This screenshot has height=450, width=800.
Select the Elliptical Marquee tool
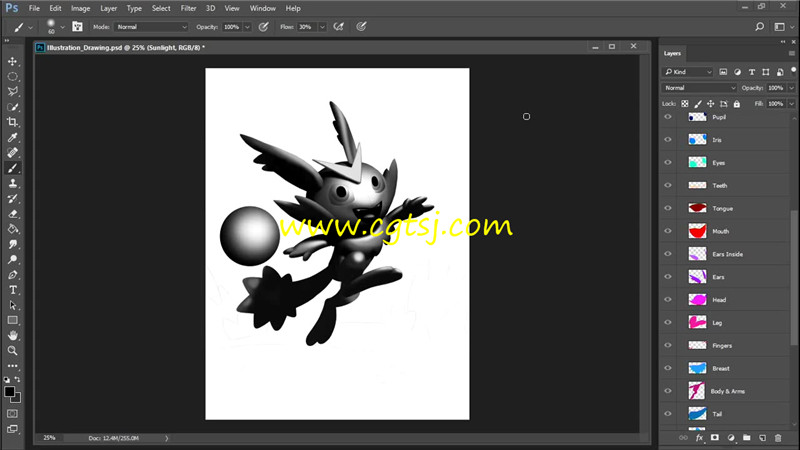click(12, 77)
